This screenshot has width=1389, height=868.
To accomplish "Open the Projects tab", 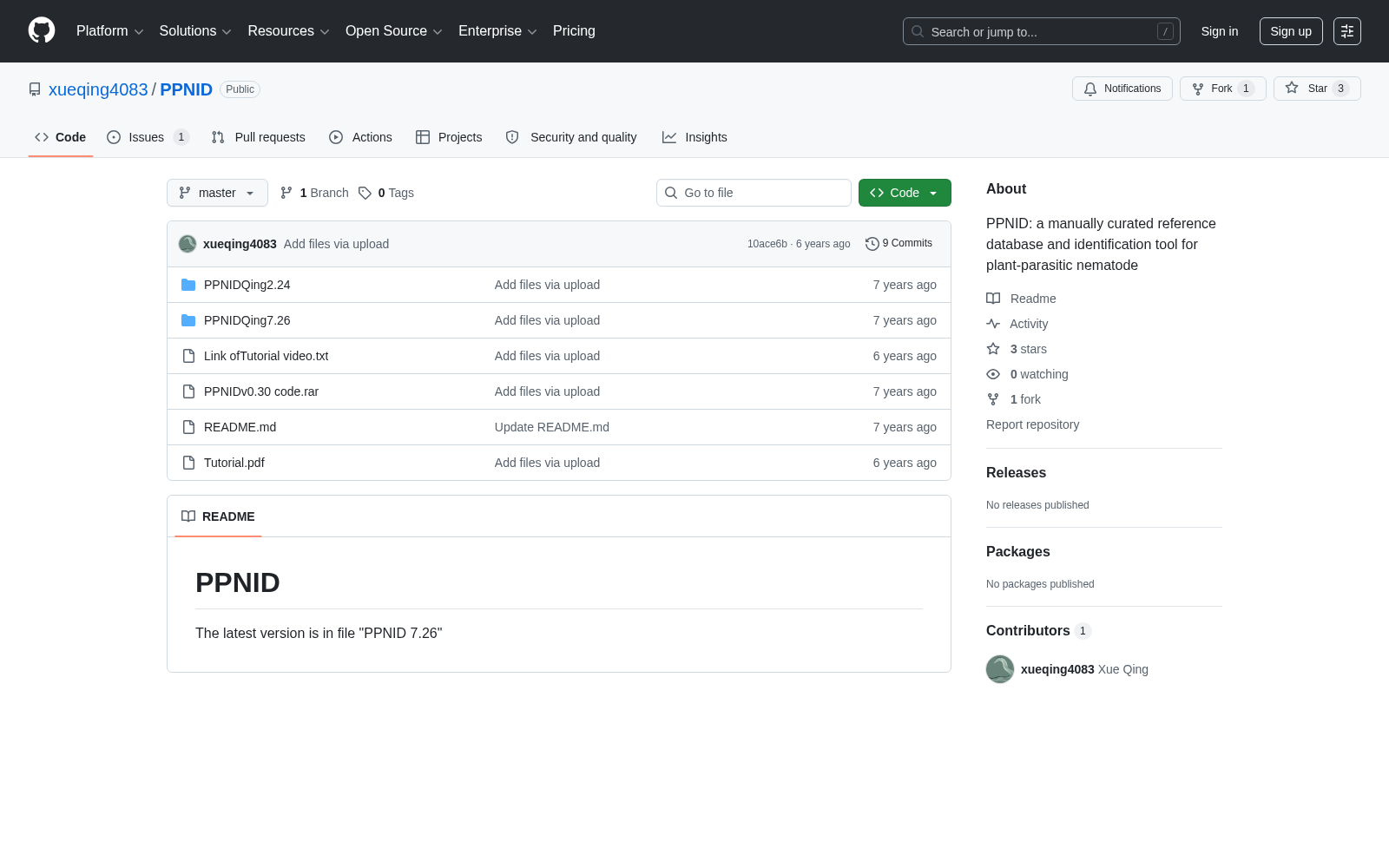I will coord(449,137).
